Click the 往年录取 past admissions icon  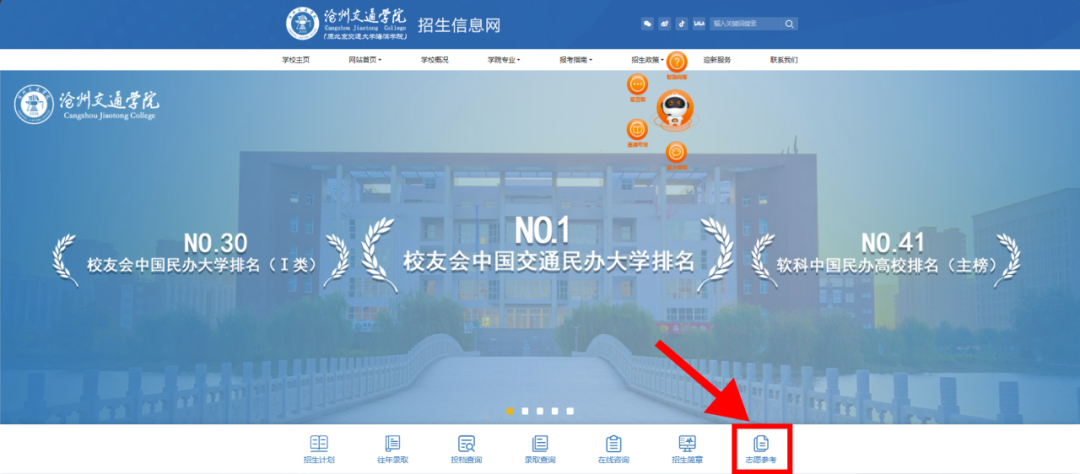click(392, 447)
